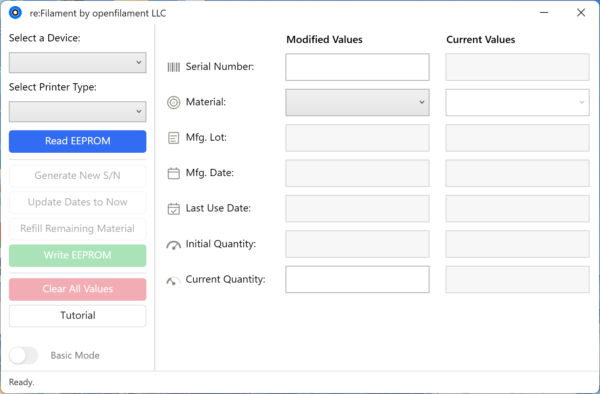The width and height of the screenshot is (600, 394).
Task: Click the current Last Use Date value field
Action: (x=517, y=208)
